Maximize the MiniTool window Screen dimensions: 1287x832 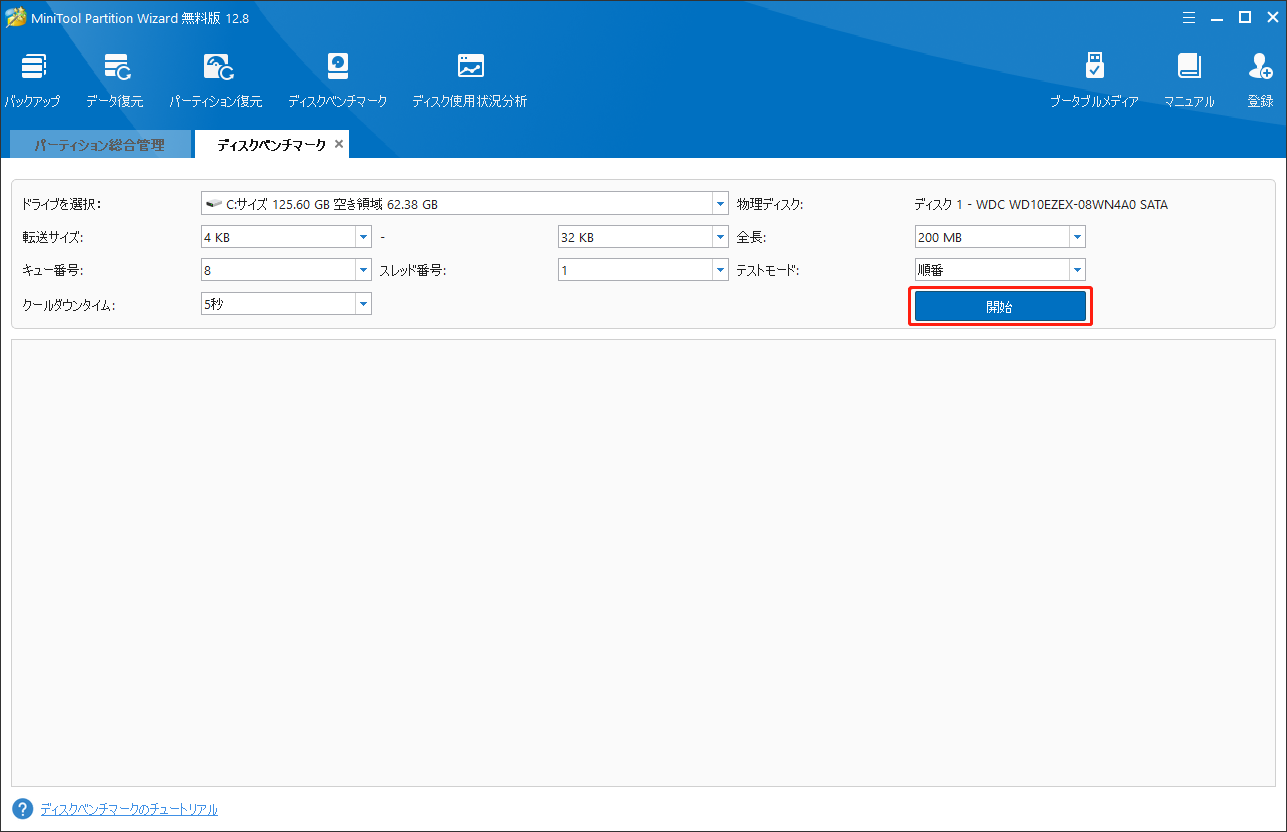point(1245,17)
